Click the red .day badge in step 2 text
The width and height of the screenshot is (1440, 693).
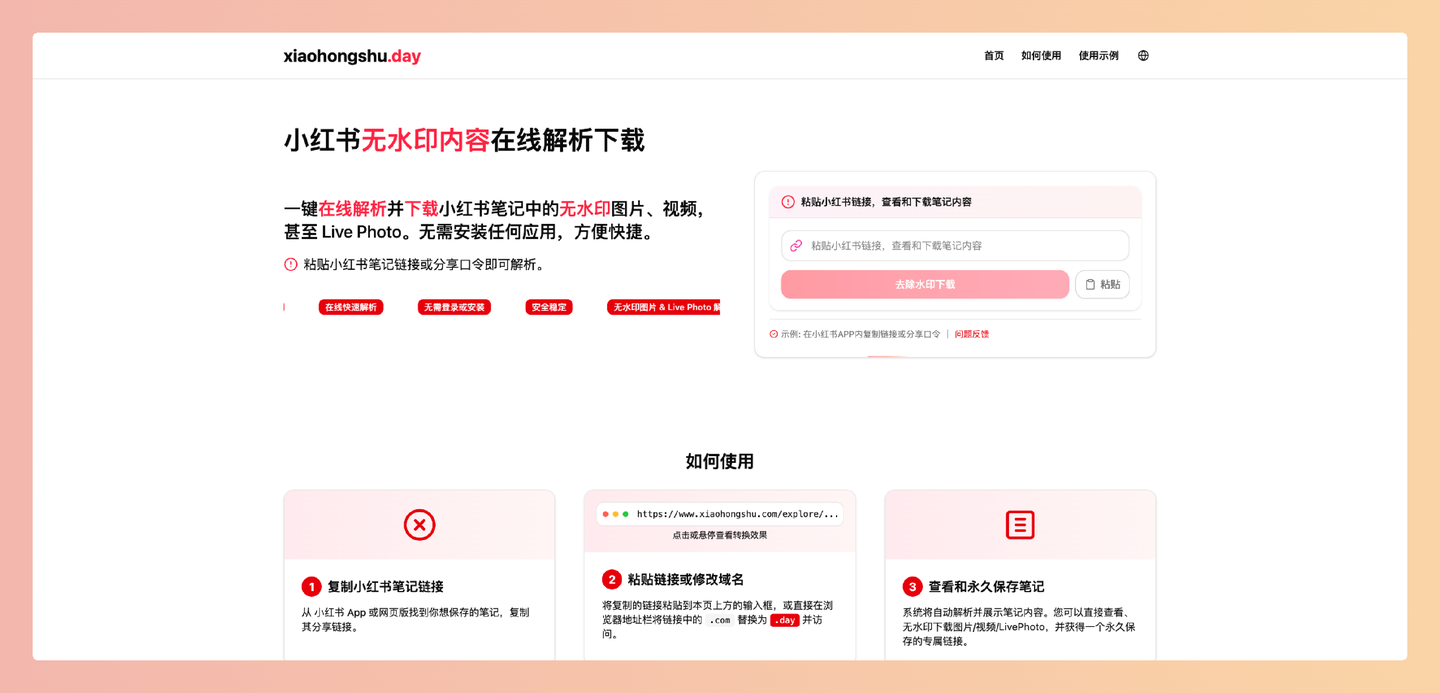783,620
